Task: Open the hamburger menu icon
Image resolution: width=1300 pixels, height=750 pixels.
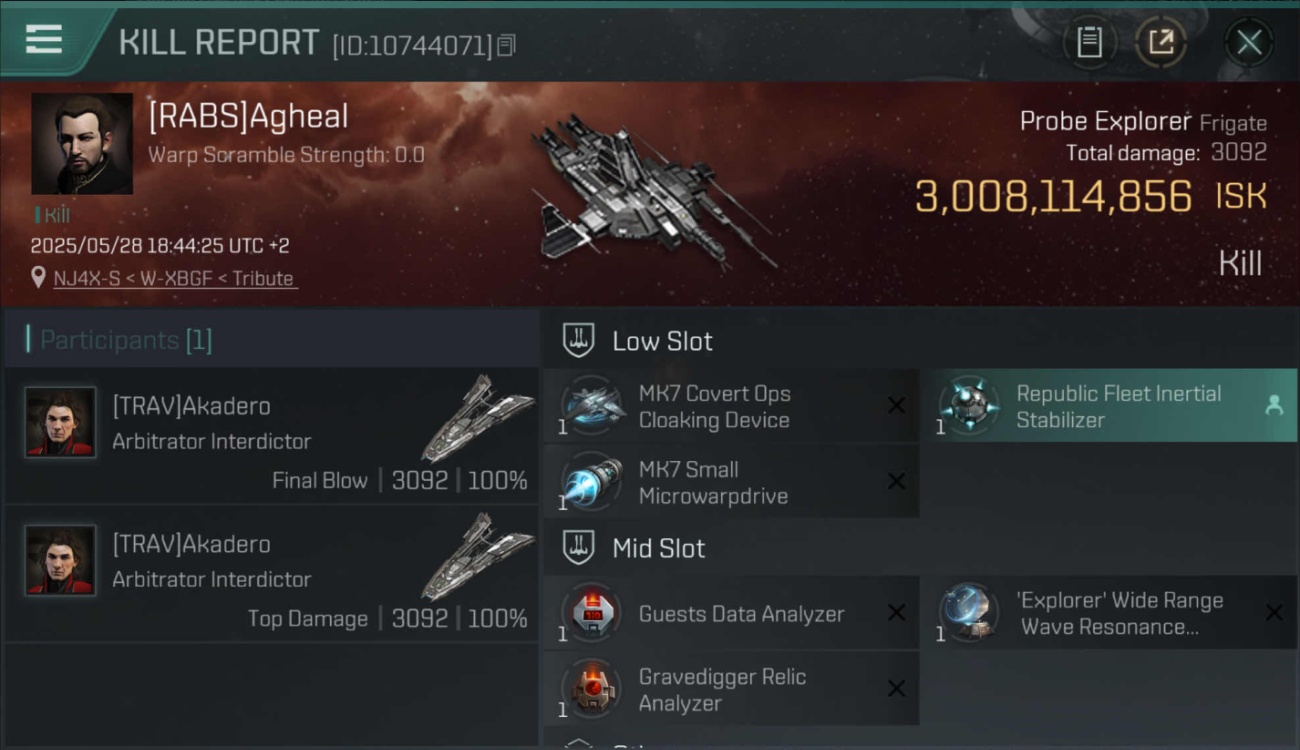Action: tap(44, 40)
